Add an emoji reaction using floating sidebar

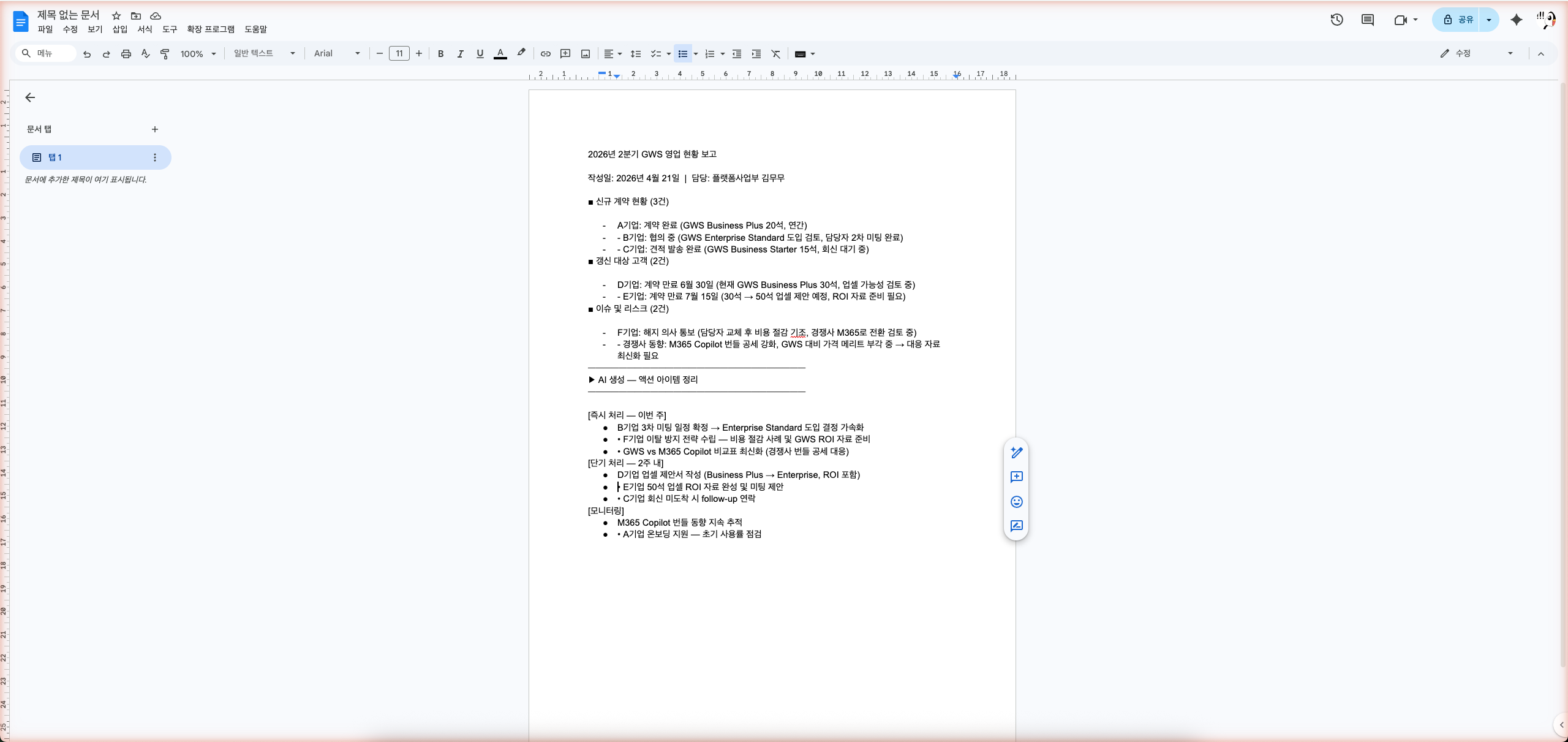[1016, 502]
